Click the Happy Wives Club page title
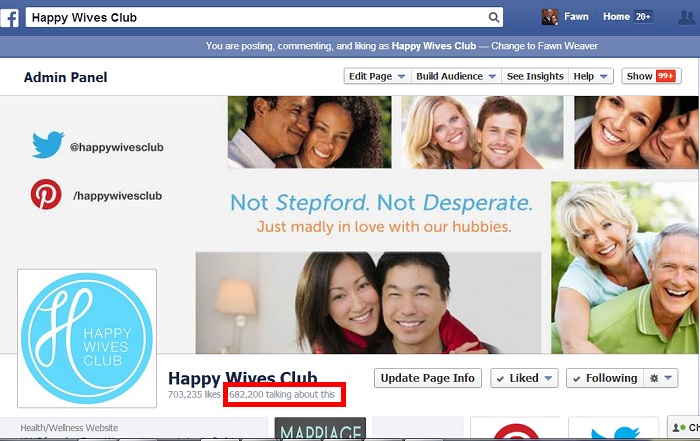Viewport: 700px width, 441px height. click(242, 378)
